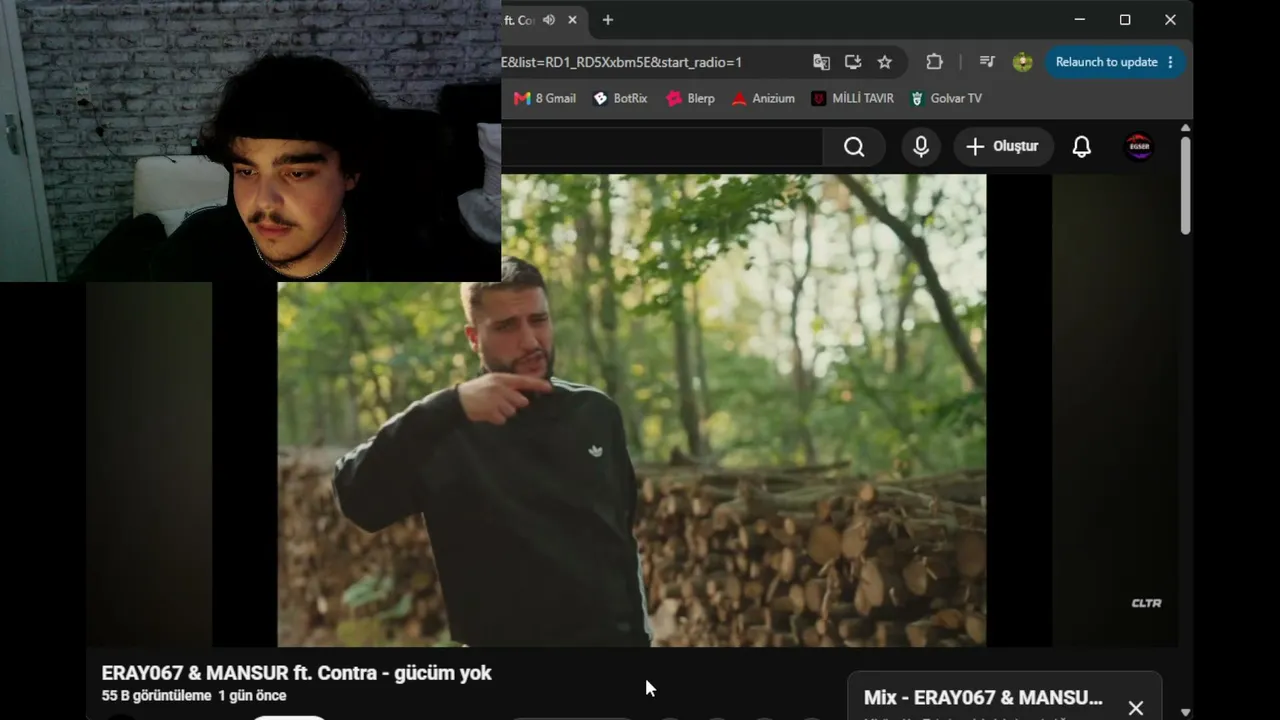Open a new Chrome tab
The width and height of the screenshot is (1280, 720).
607,20
